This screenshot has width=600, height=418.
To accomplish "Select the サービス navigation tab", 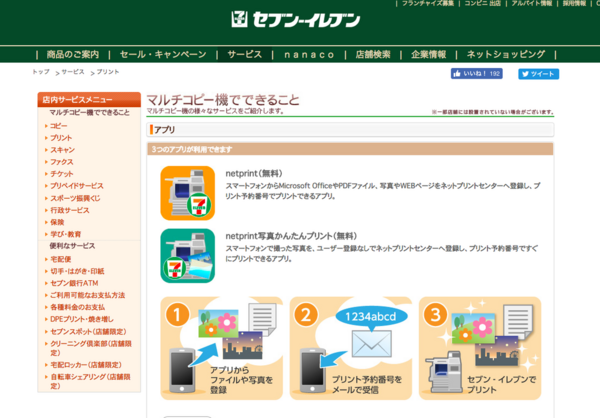I will (245, 54).
